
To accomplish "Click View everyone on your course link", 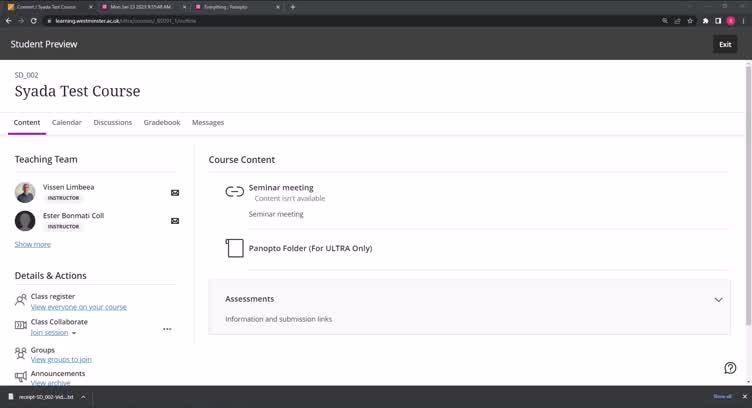I will coord(79,307).
